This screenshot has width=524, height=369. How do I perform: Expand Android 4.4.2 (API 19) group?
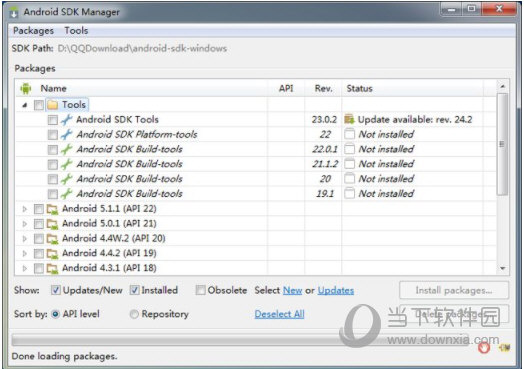[x=24, y=254]
